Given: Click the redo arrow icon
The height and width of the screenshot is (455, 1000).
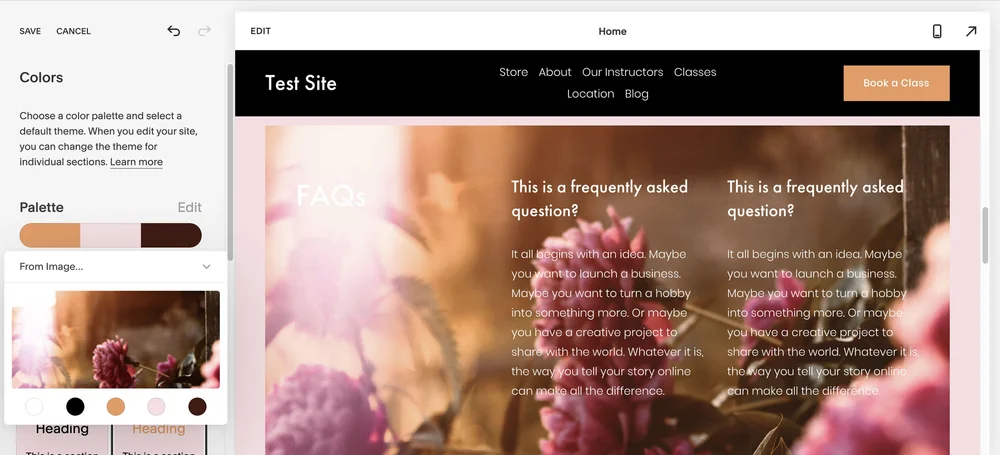Looking at the screenshot, I should point(204,31).
